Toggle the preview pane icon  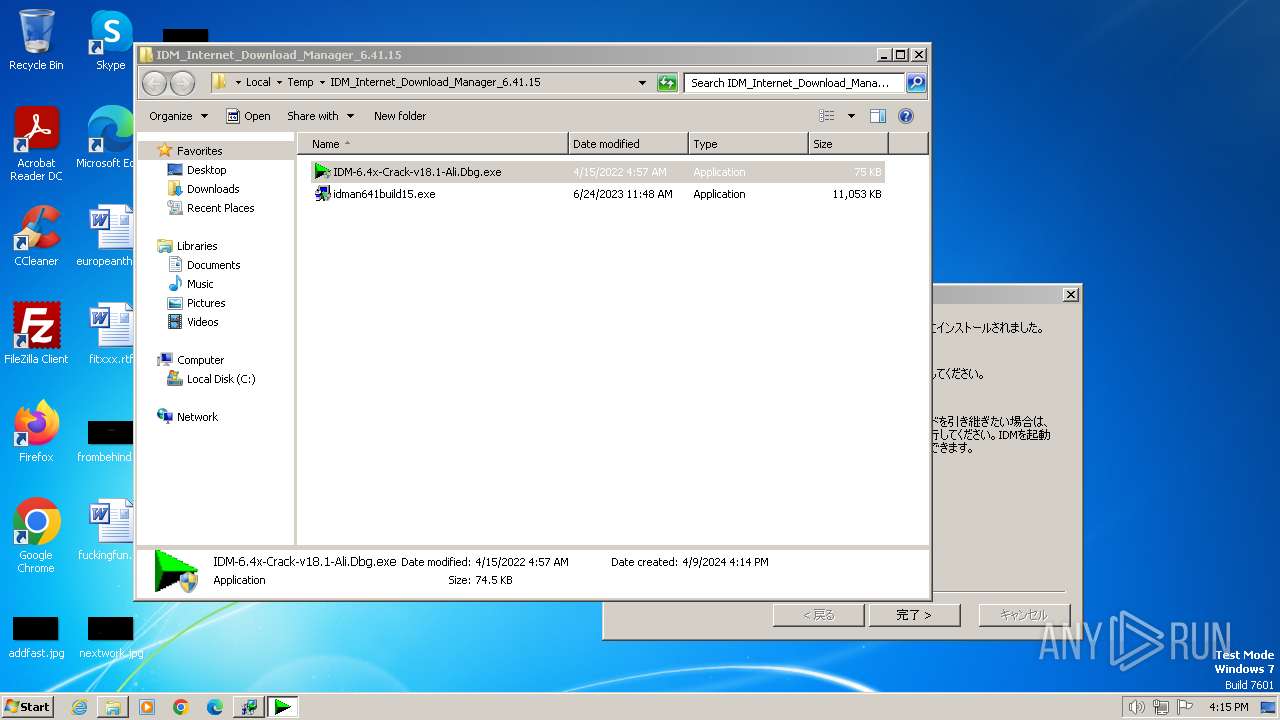[878, 116]
